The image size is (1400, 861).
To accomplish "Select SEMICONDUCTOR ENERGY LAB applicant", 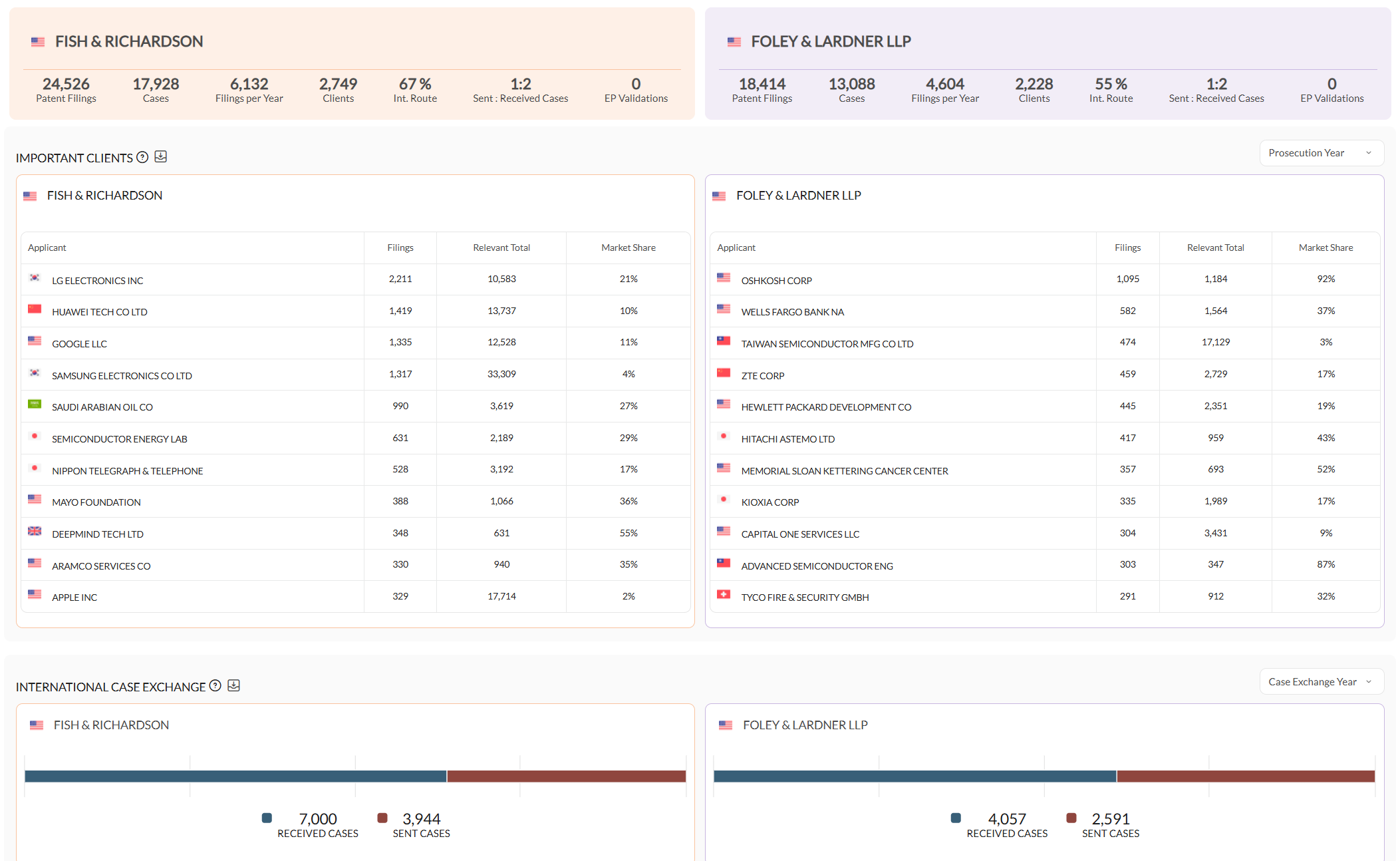I will (x=120, y=439).
